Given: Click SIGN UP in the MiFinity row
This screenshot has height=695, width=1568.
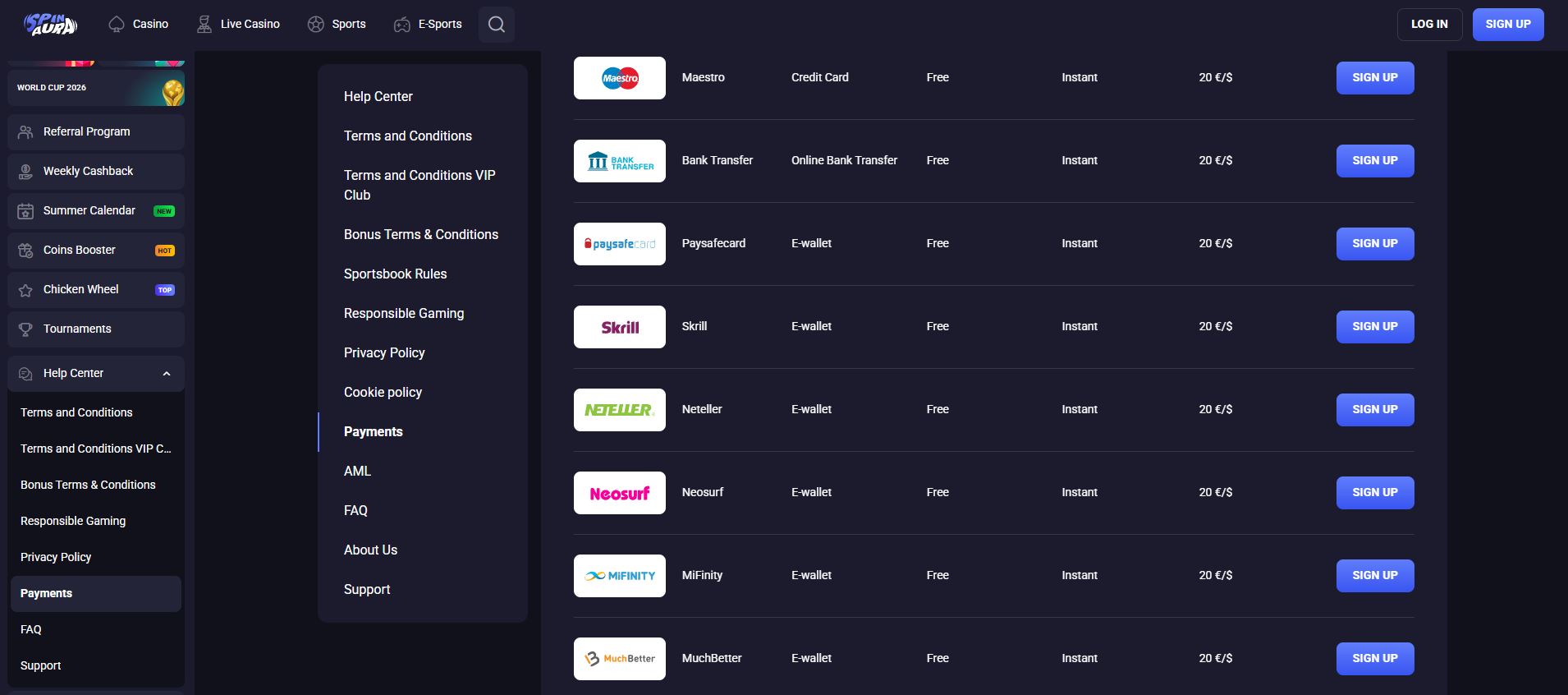Looking at the screenshot, I should pos(1375,576).
